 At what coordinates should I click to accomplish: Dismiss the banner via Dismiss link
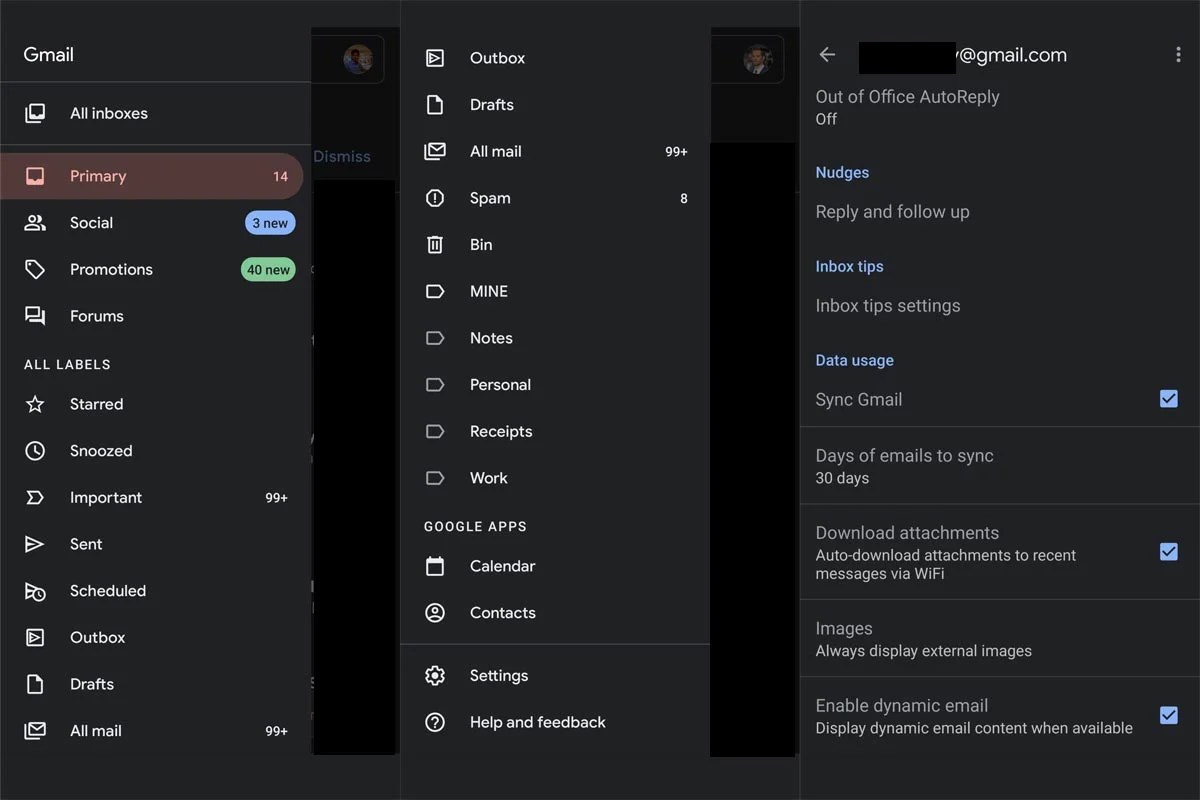coord(342,156)
